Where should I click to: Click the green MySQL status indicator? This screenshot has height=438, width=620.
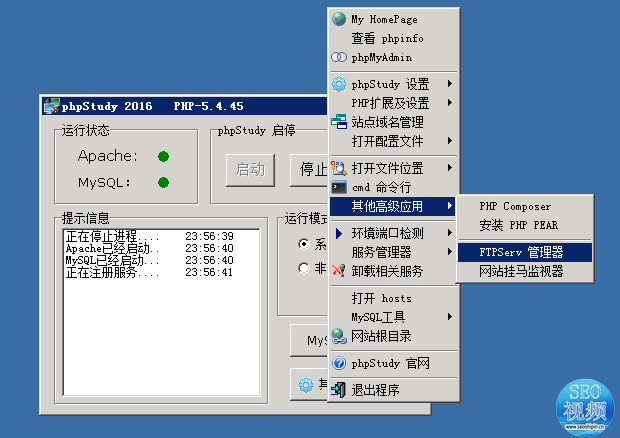tap(163, 182)
